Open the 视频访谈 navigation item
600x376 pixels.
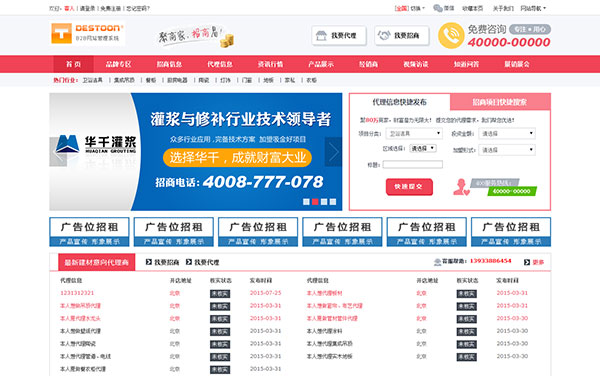tap(416, 64)
